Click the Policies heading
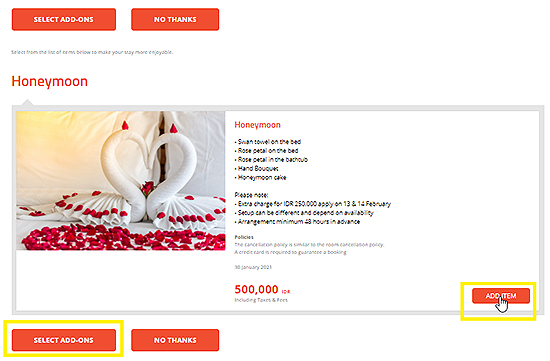This screenshot has width=550, height=361. [x=244, y=237]
